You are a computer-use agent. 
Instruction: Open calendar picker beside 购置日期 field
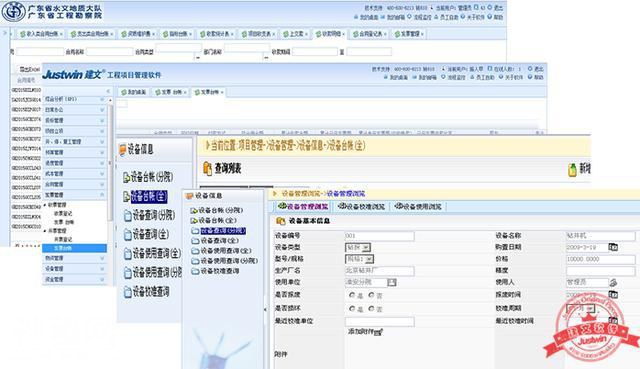coord(613,247)
